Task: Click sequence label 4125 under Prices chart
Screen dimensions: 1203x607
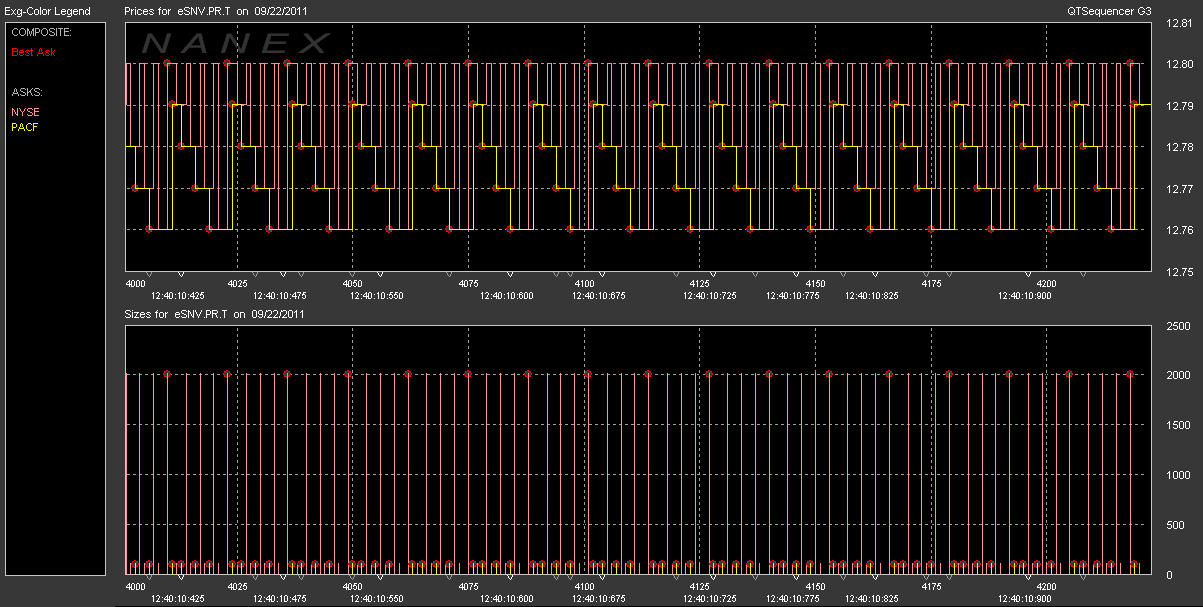Action: pos(700,283)
